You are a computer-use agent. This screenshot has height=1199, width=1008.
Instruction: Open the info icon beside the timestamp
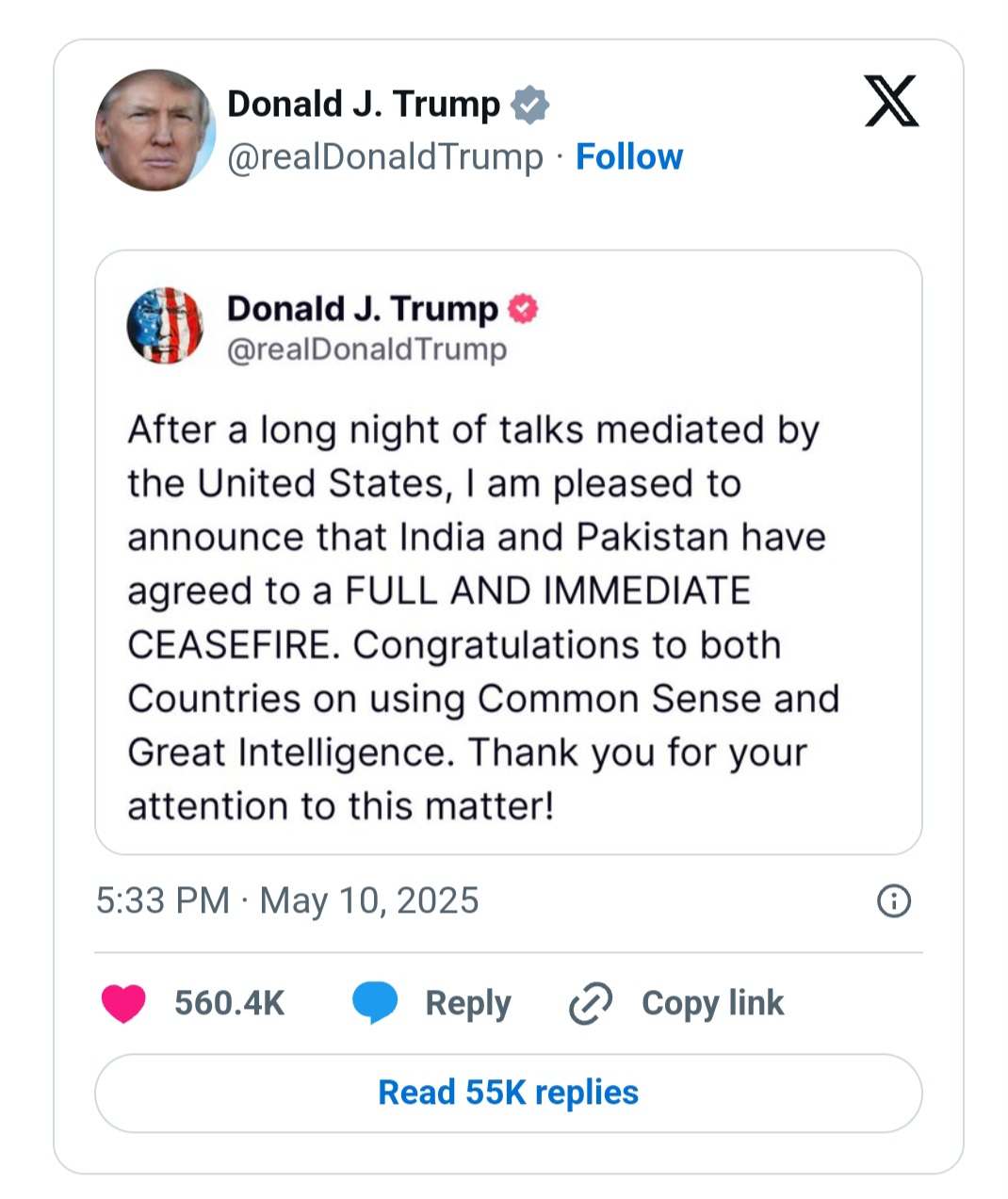893,901
